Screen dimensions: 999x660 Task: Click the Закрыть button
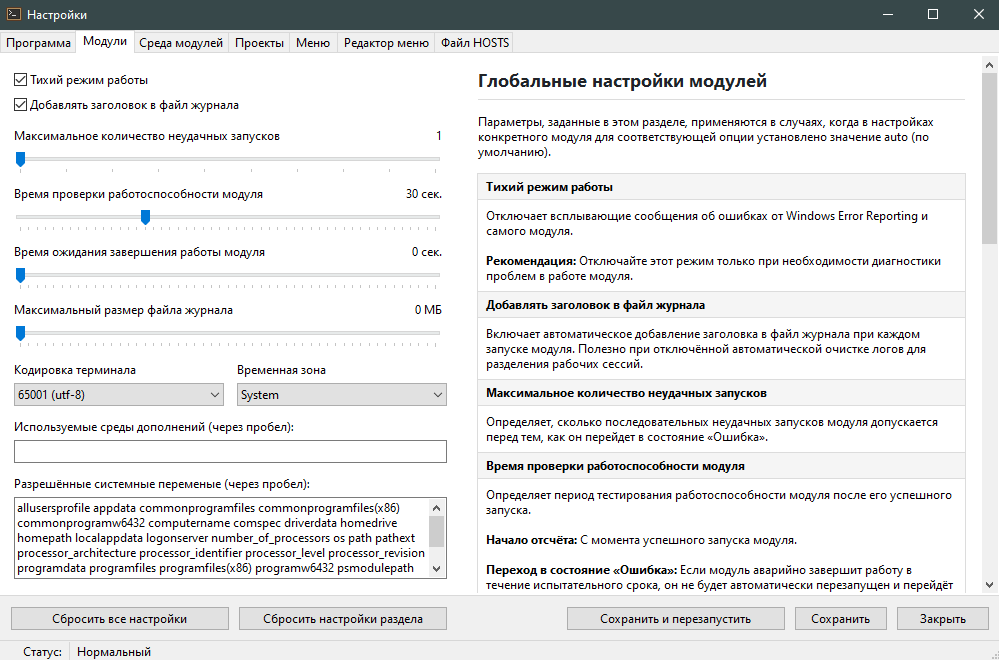pyautogui.click(x=942, y=619)
